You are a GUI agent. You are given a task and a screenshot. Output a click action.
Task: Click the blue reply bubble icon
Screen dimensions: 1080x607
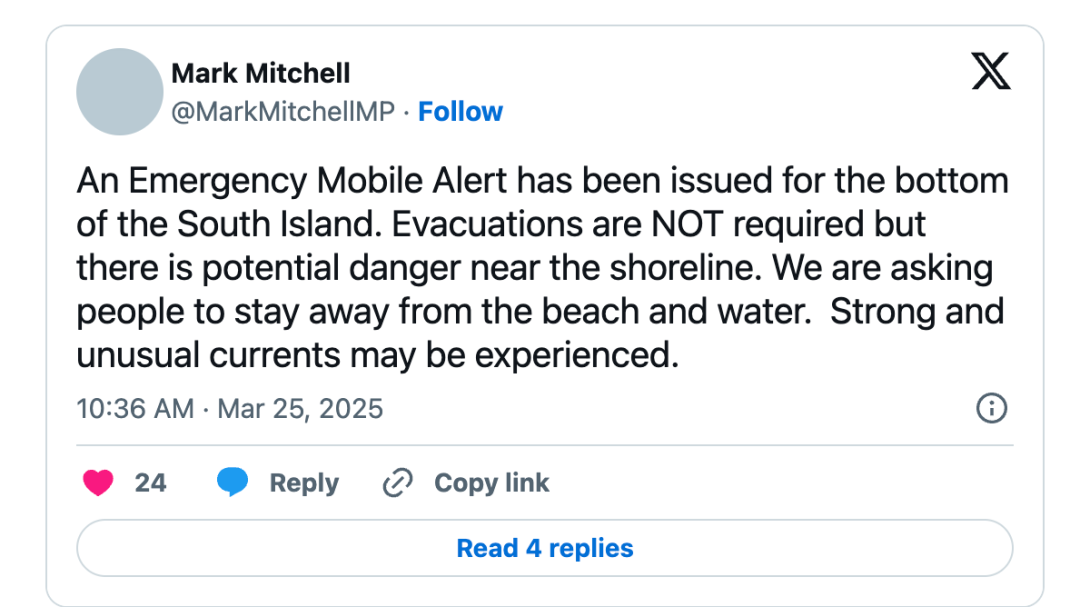pyautogui.click(x=232, y=482)
